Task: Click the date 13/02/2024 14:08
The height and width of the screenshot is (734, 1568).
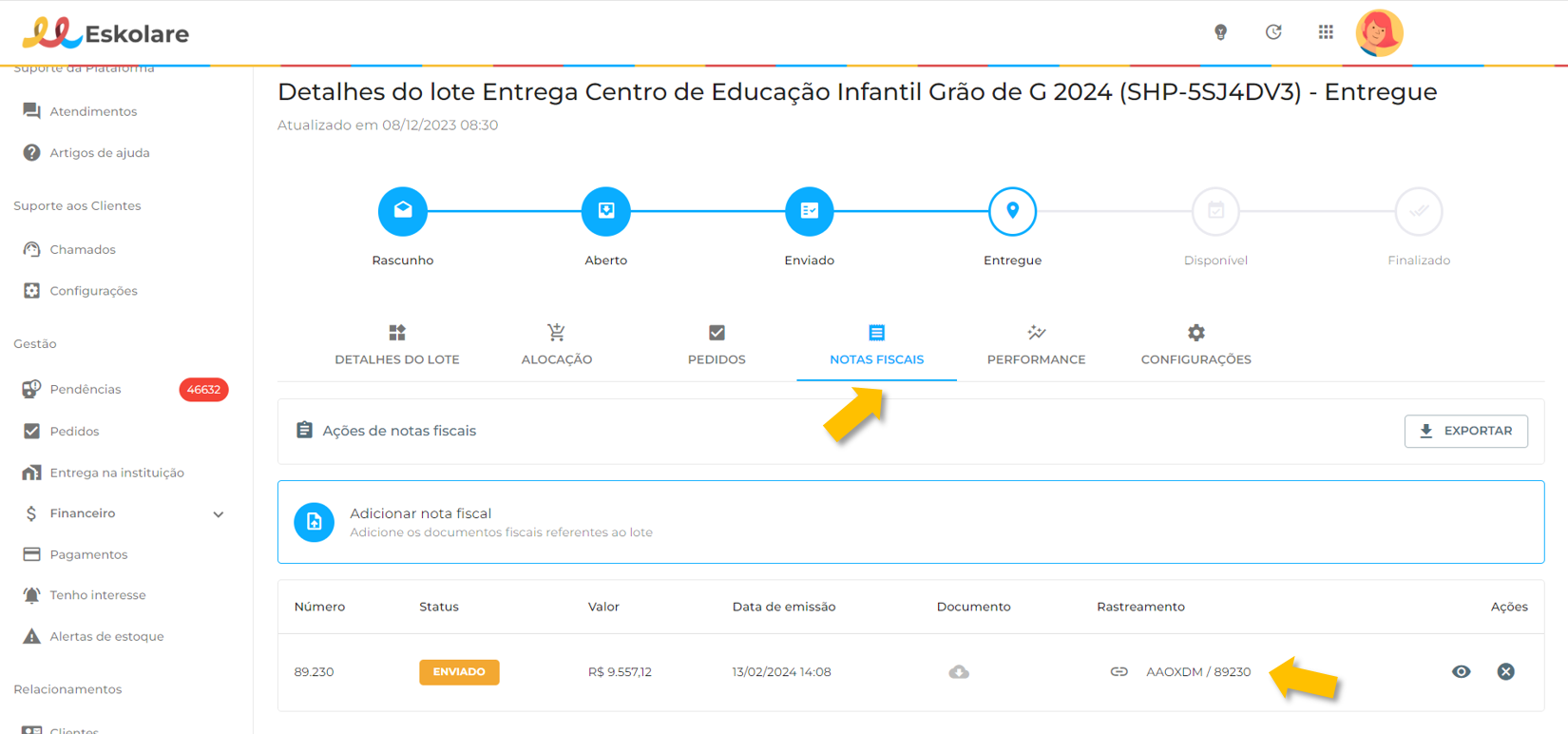Action: coord(781,672)
